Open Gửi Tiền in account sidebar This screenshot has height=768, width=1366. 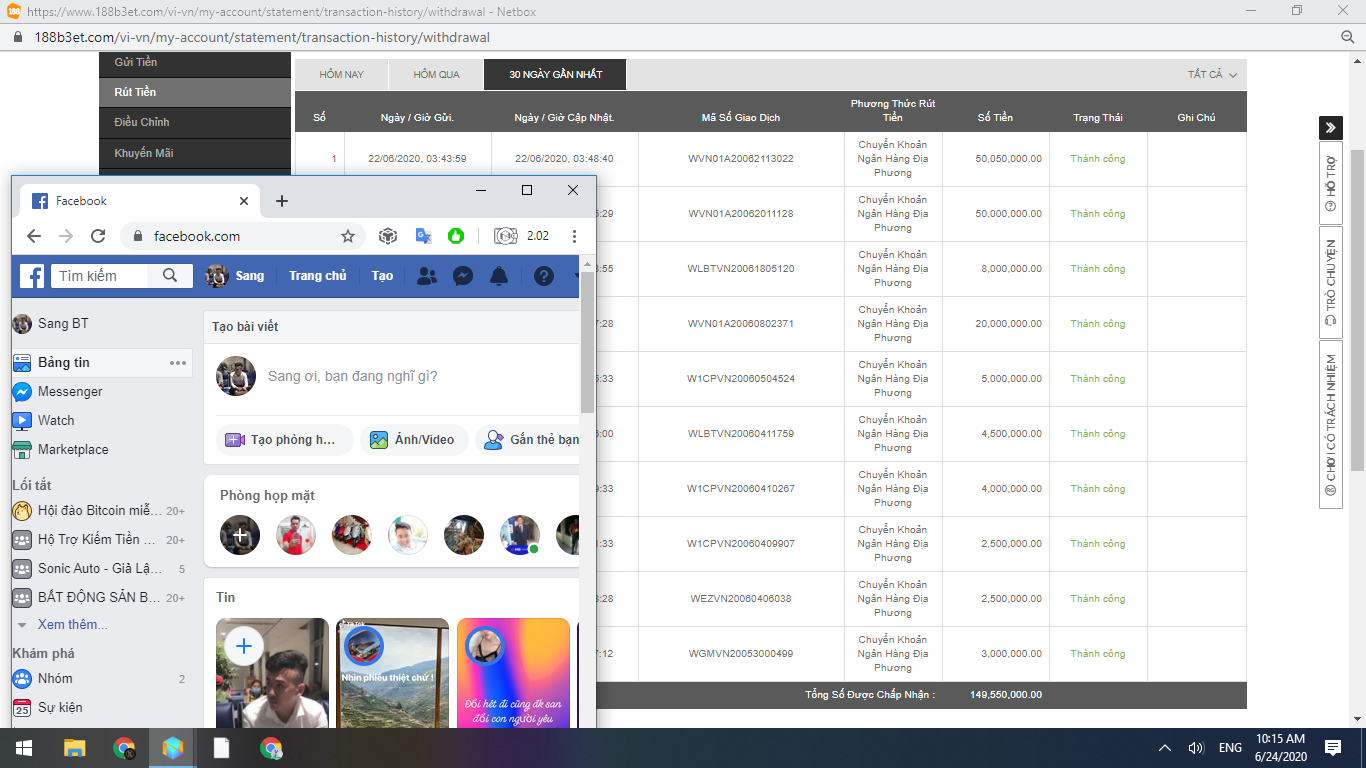click(195, 62)
